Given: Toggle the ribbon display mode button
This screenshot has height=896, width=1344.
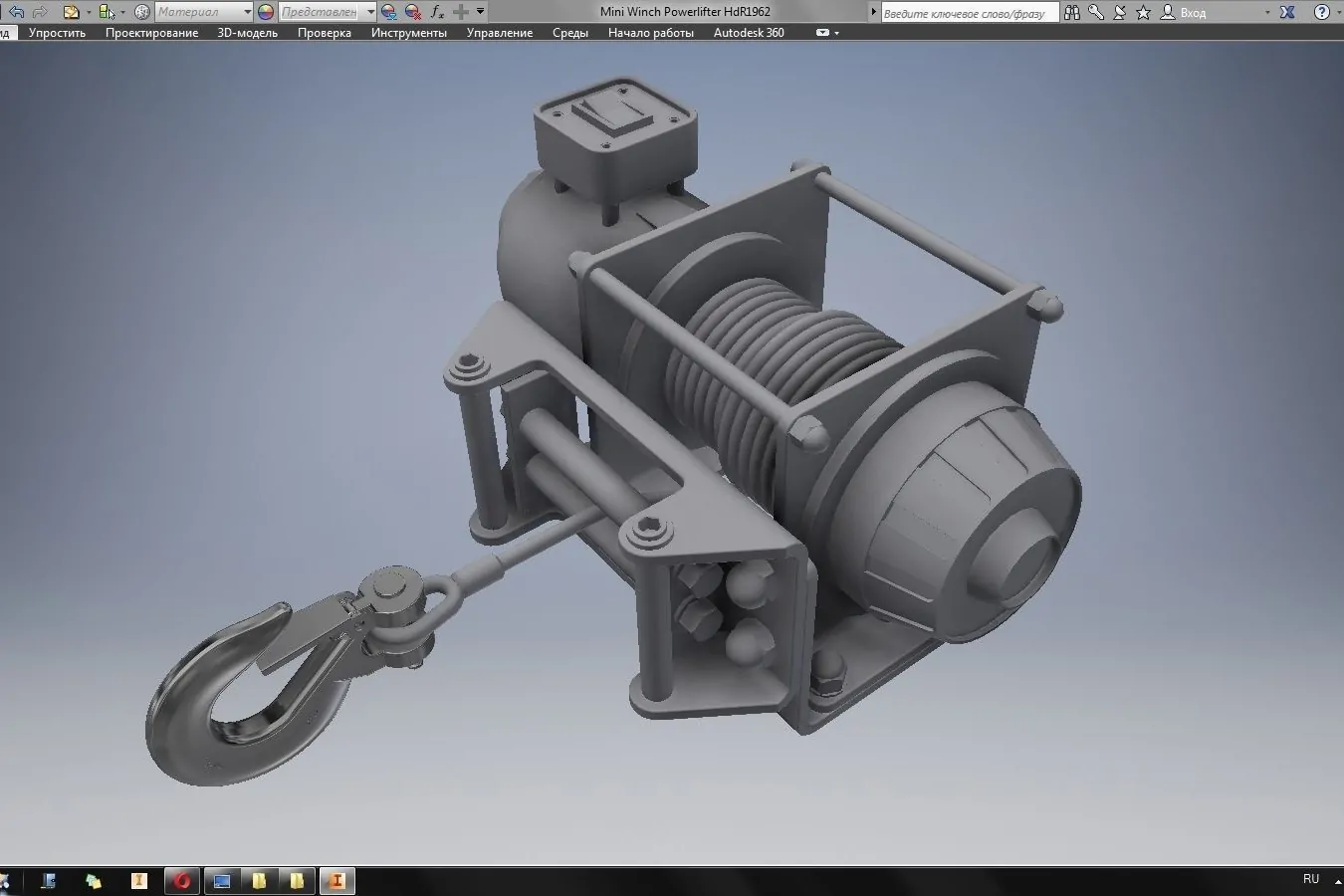Looking at the screenshot, I should click(x=822, y=33).
